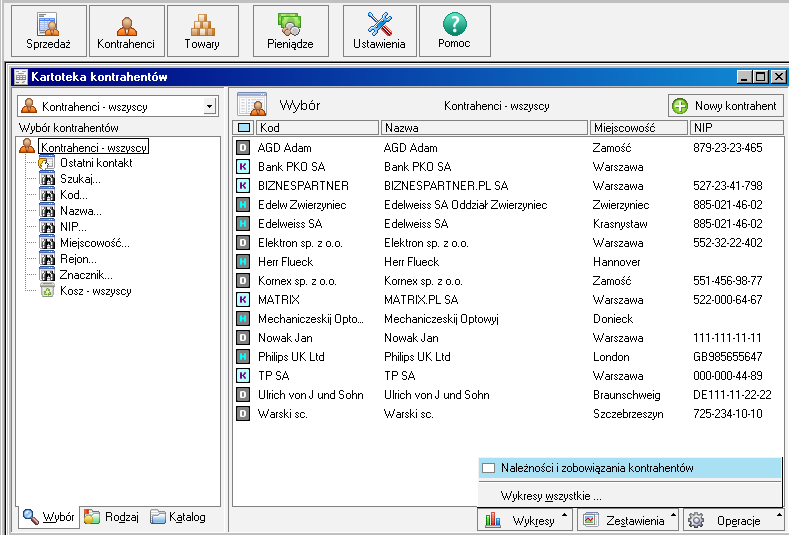Click the H icon for Mechaniczeskij Optowyj
Viewport: 789px width, 535px height.
tap(243, 319)
